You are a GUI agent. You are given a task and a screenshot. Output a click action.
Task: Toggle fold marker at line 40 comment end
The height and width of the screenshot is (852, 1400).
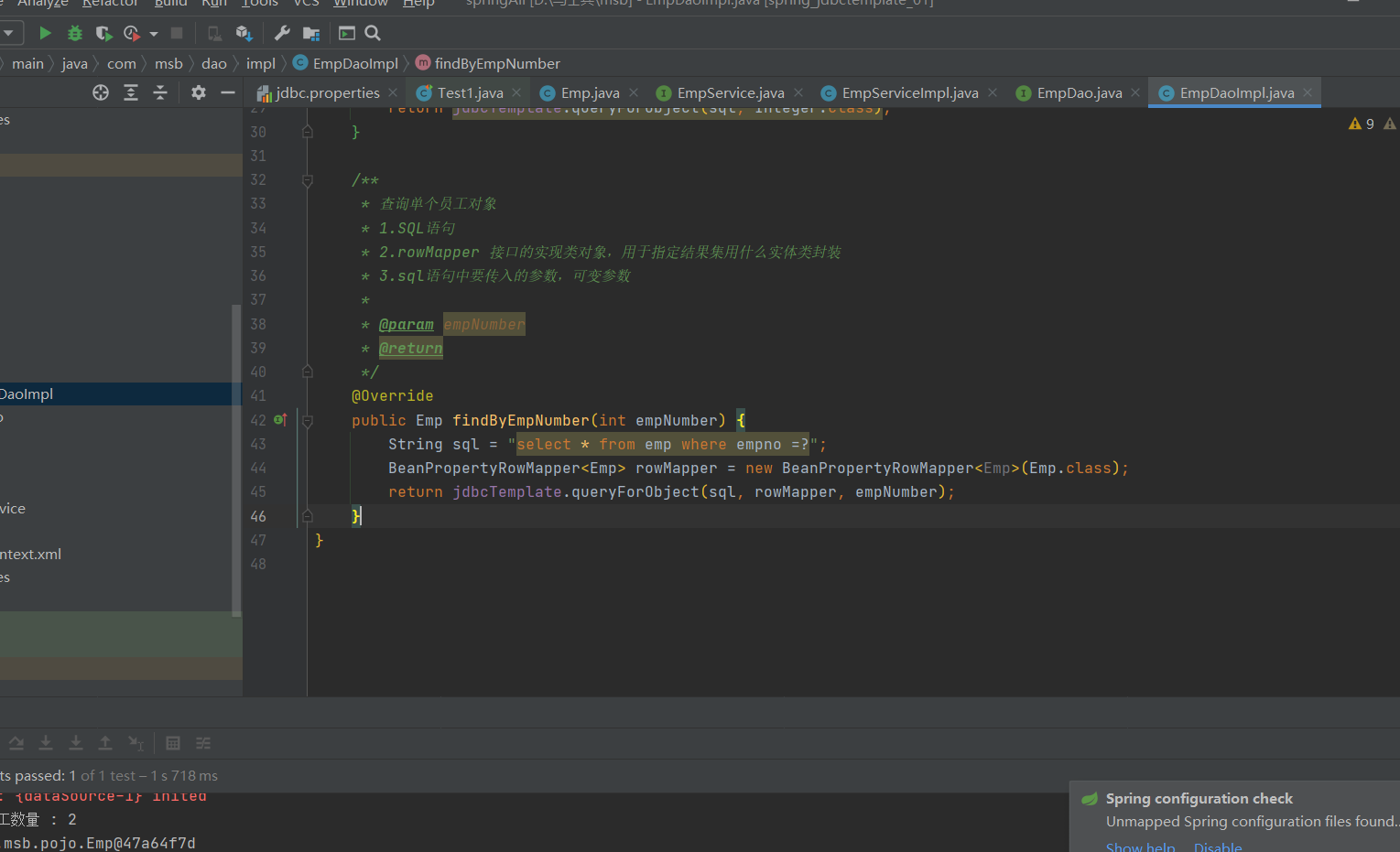pyautogui.click(x=308, y=372)
